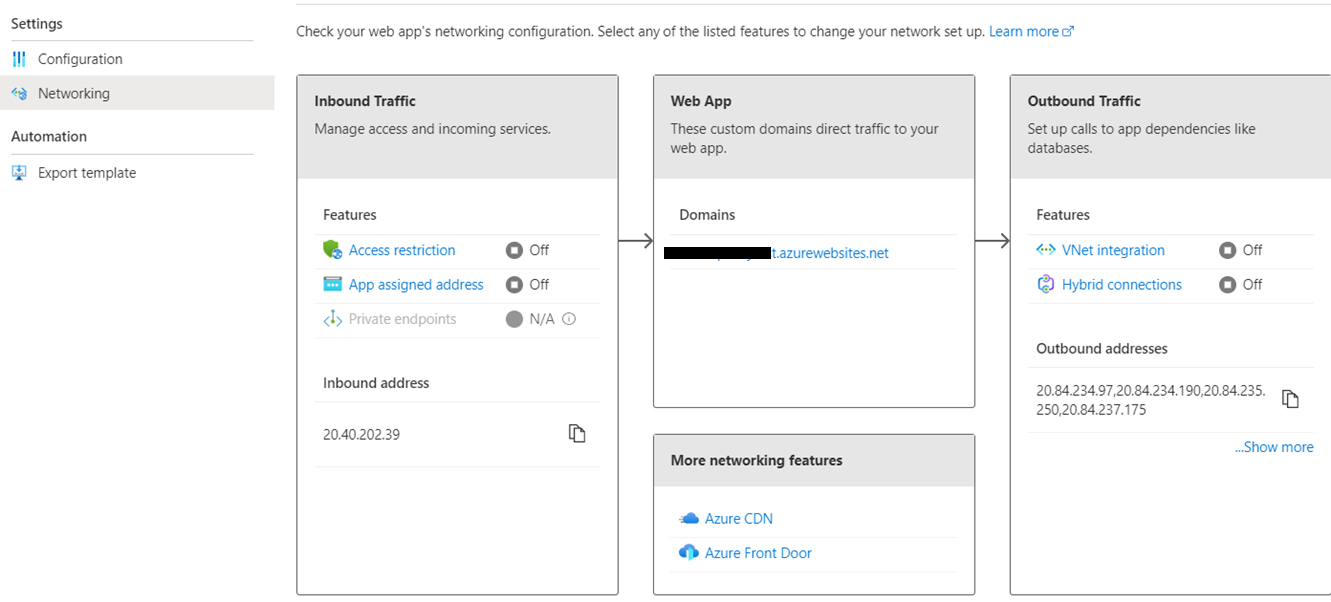1331x602 pixels.
Task: Expand outbound addresses with Show more
Action: [x=1274, y=447]
